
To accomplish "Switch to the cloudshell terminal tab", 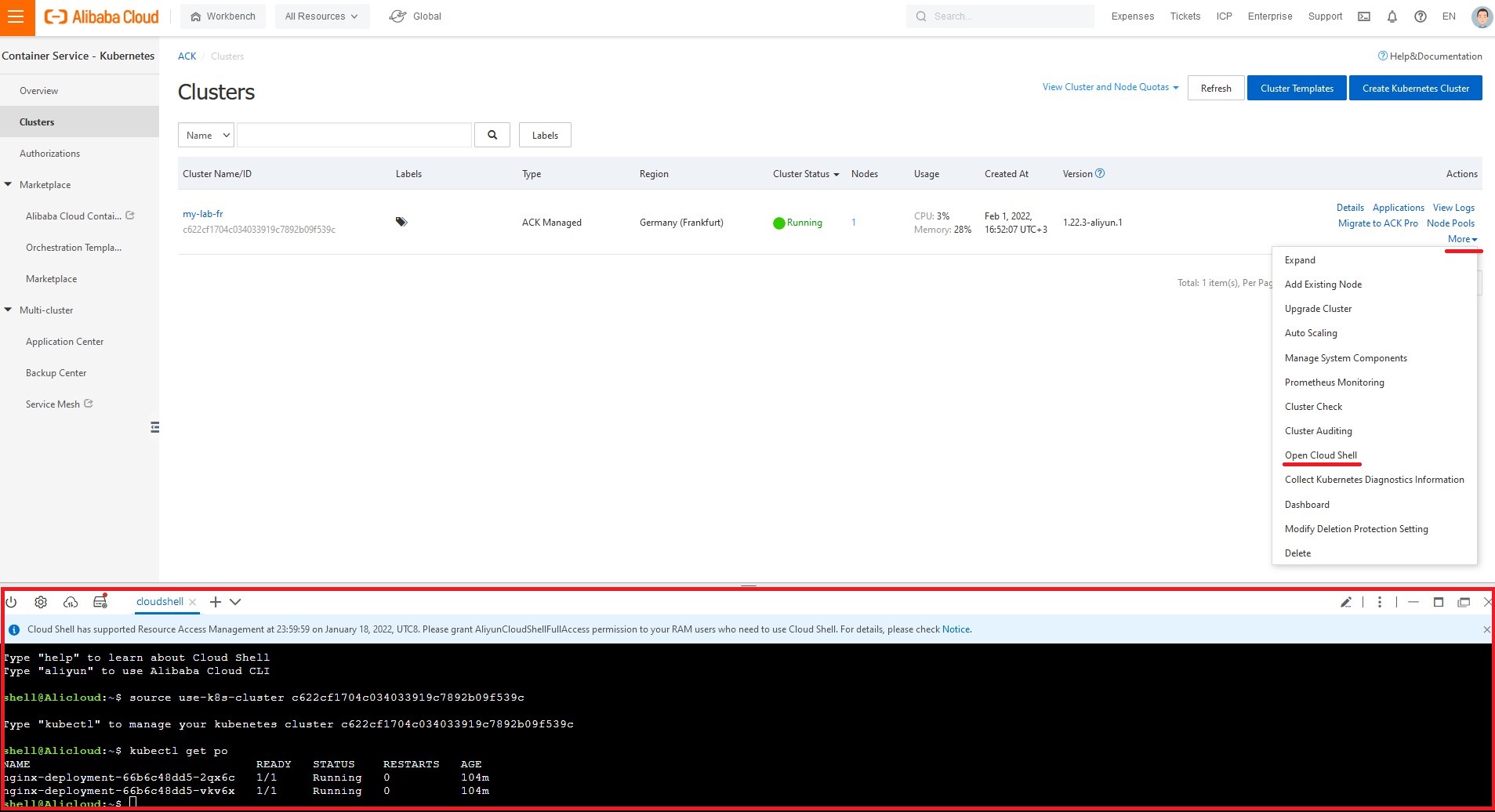I will pyautogui.click(x=159, y=602).
